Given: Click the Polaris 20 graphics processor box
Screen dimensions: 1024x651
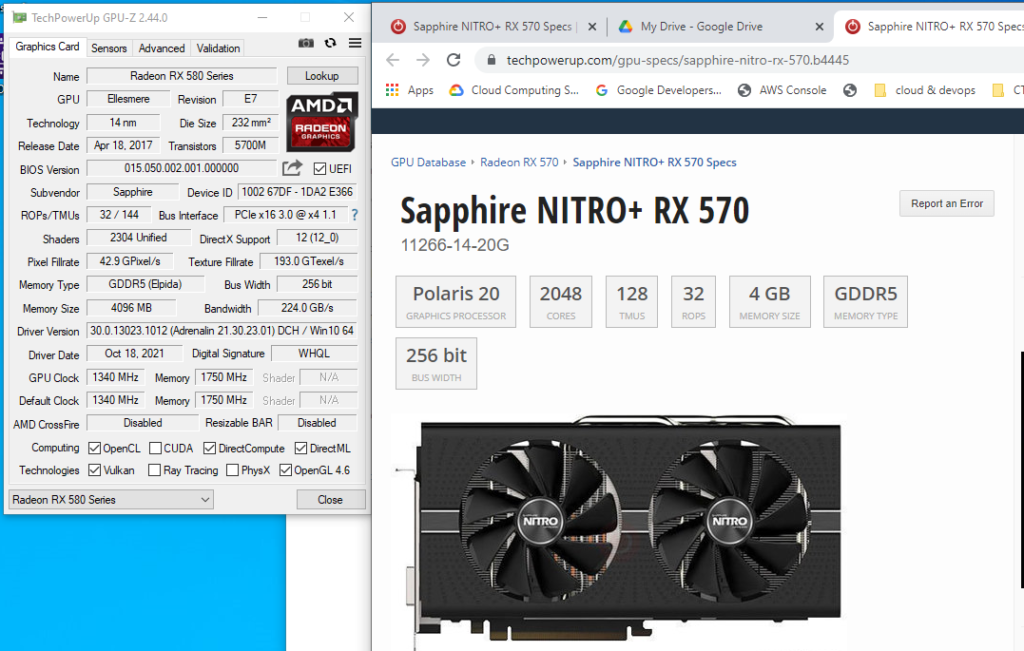Looking at the screenshot, I should (x=456, y=301).
